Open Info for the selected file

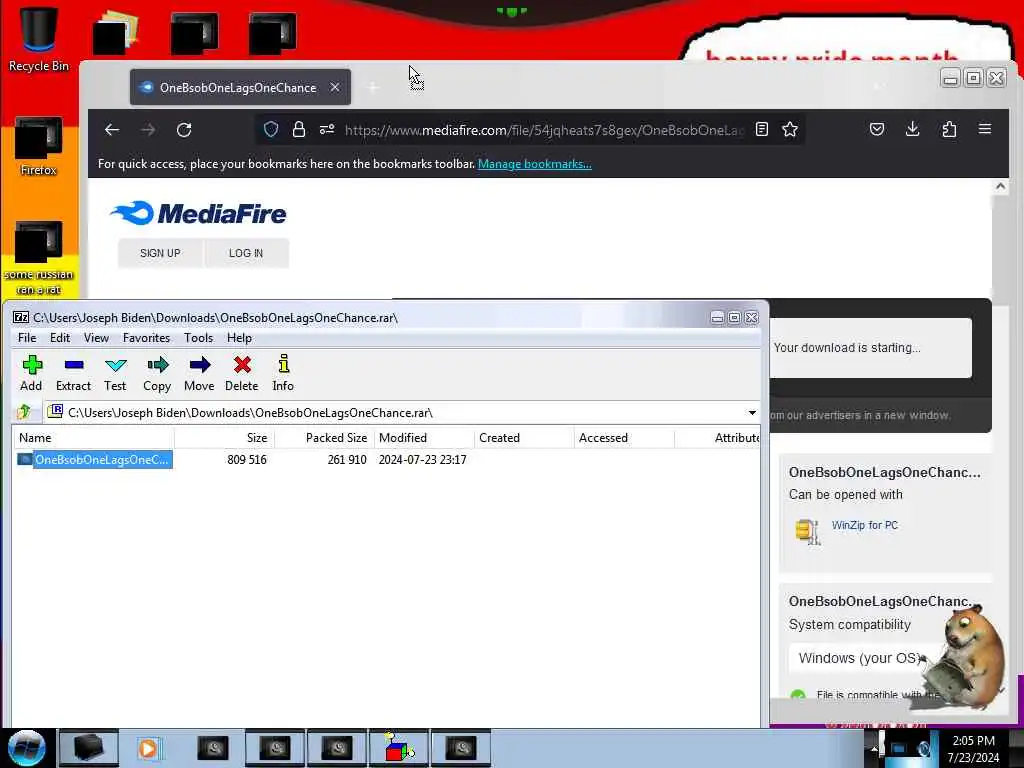pos(283,373)
